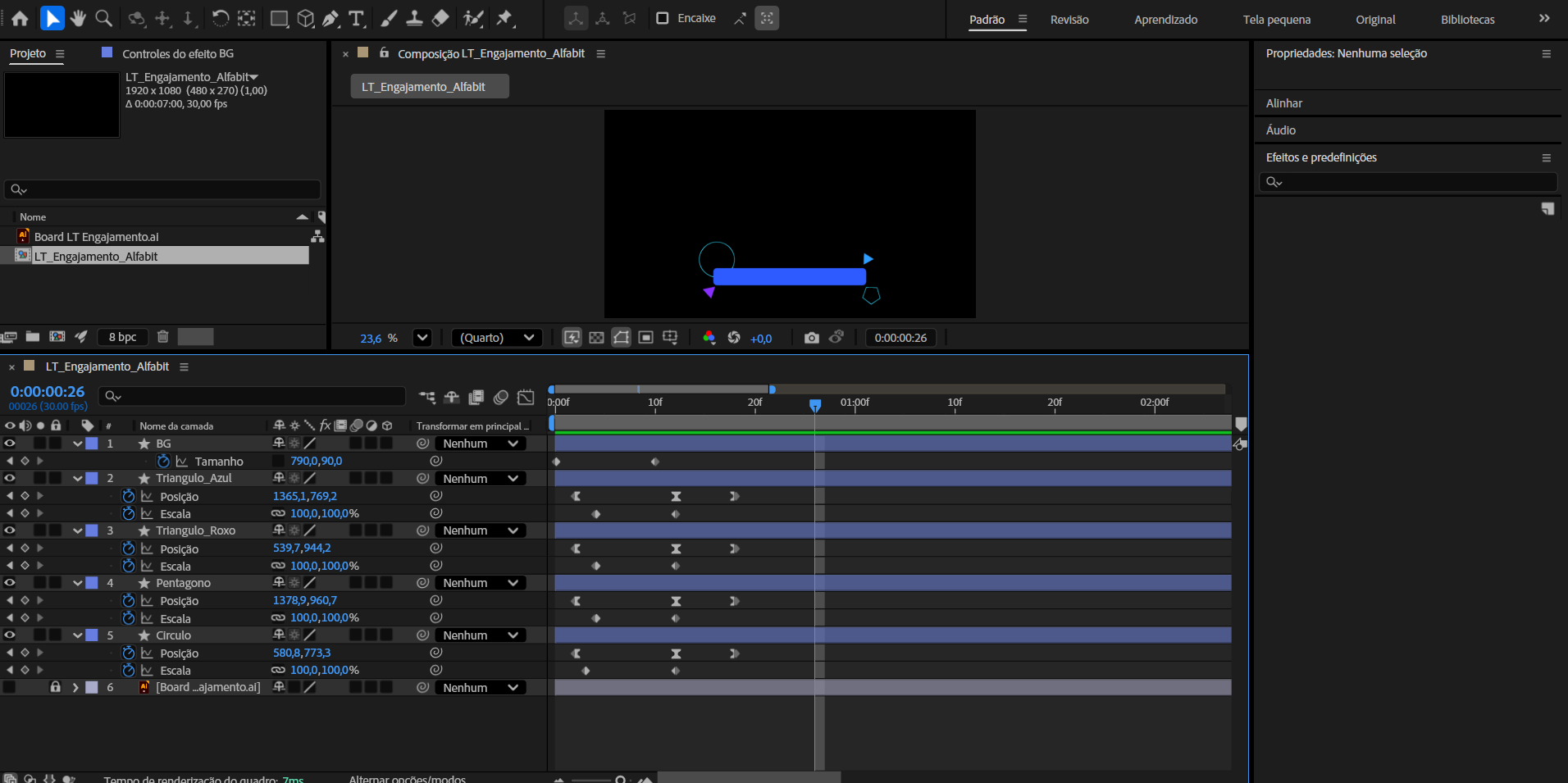1568x783 pixels.
Task: Take a snapshot with camera icon
Action: coord(811,338)
